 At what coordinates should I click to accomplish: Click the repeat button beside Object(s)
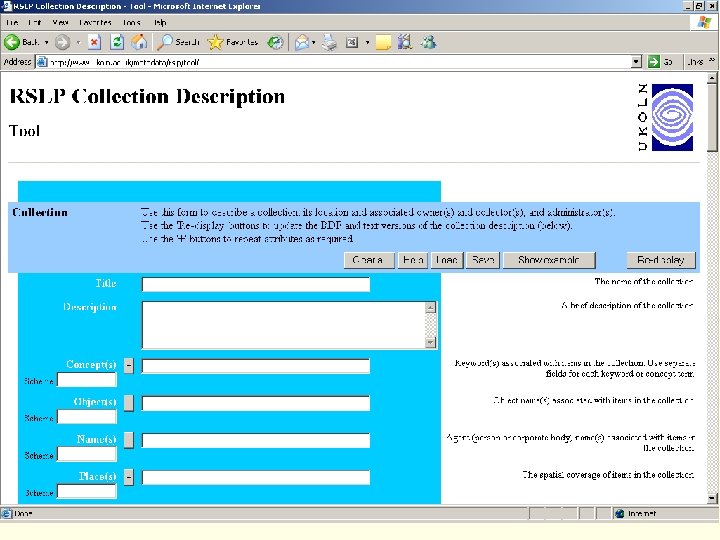point(129,403)
